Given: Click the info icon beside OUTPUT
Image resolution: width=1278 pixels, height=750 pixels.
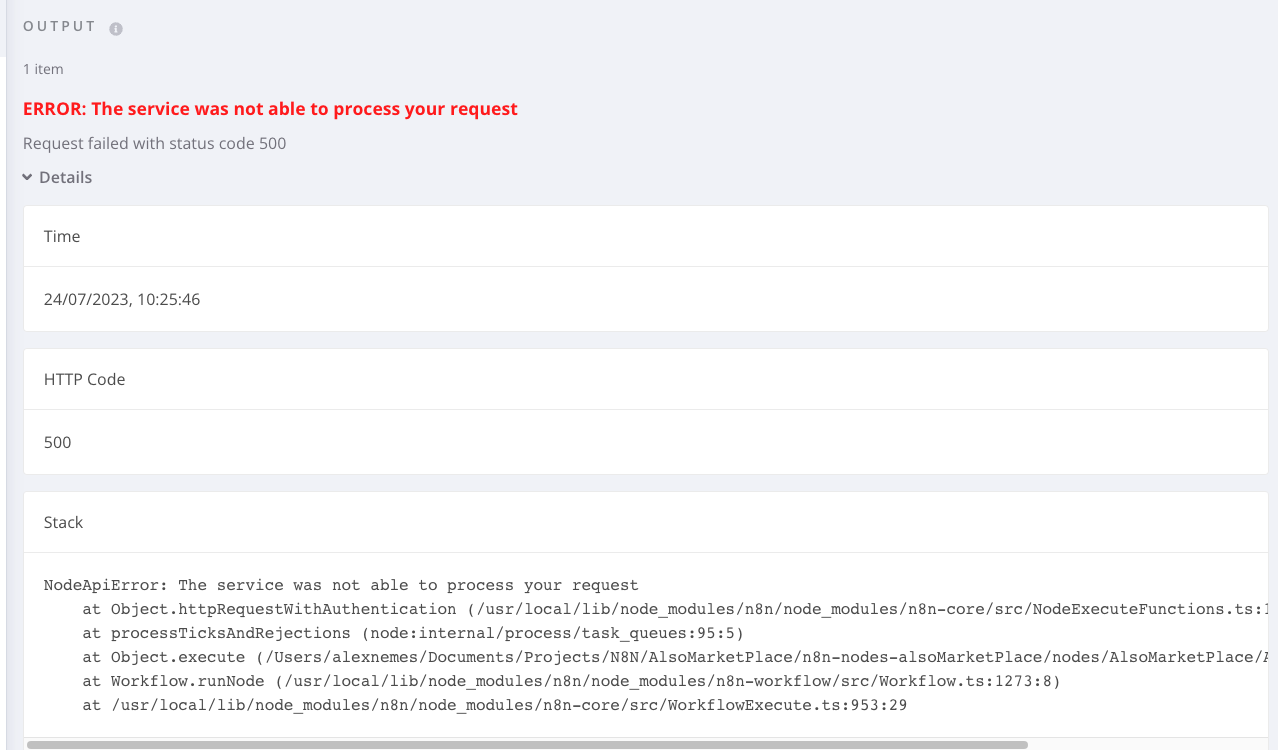Looking at the screenshot, I should [x=116, y=29].
